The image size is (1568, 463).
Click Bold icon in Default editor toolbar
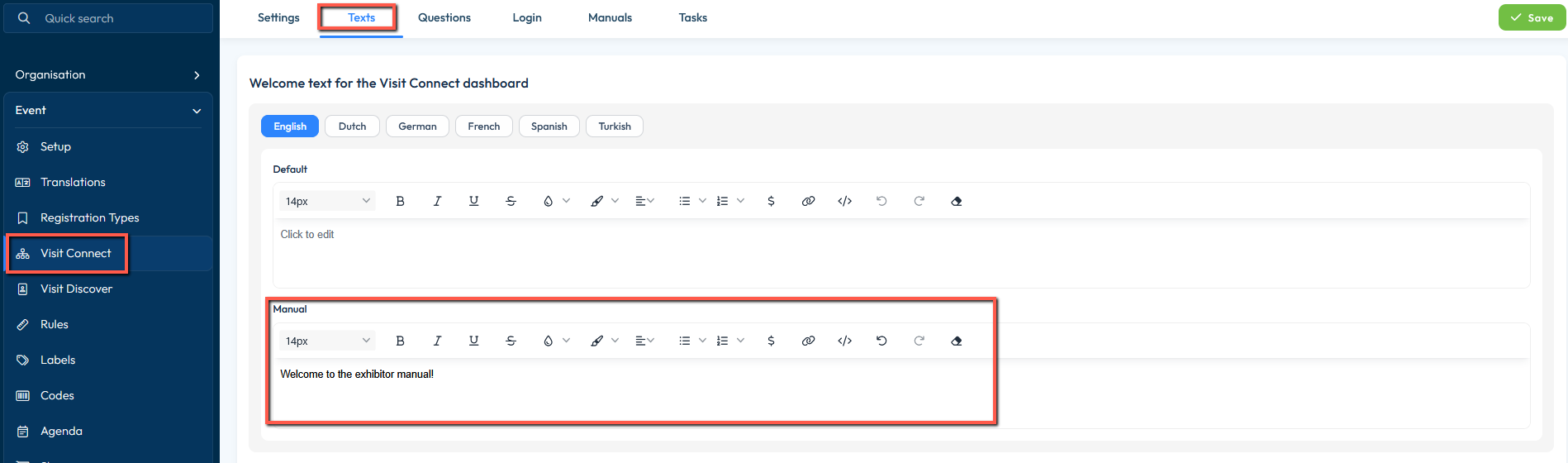pos(400,201)
